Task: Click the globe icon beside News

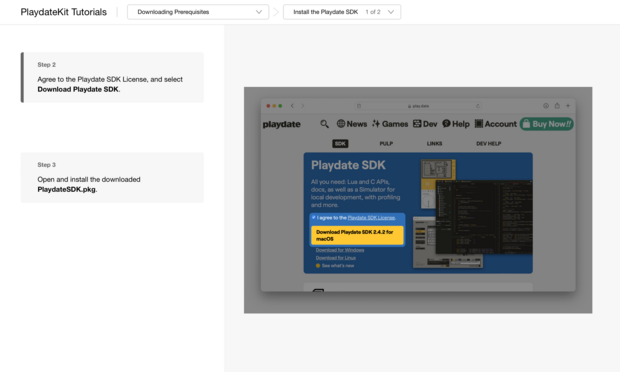Action: point(341,124)
